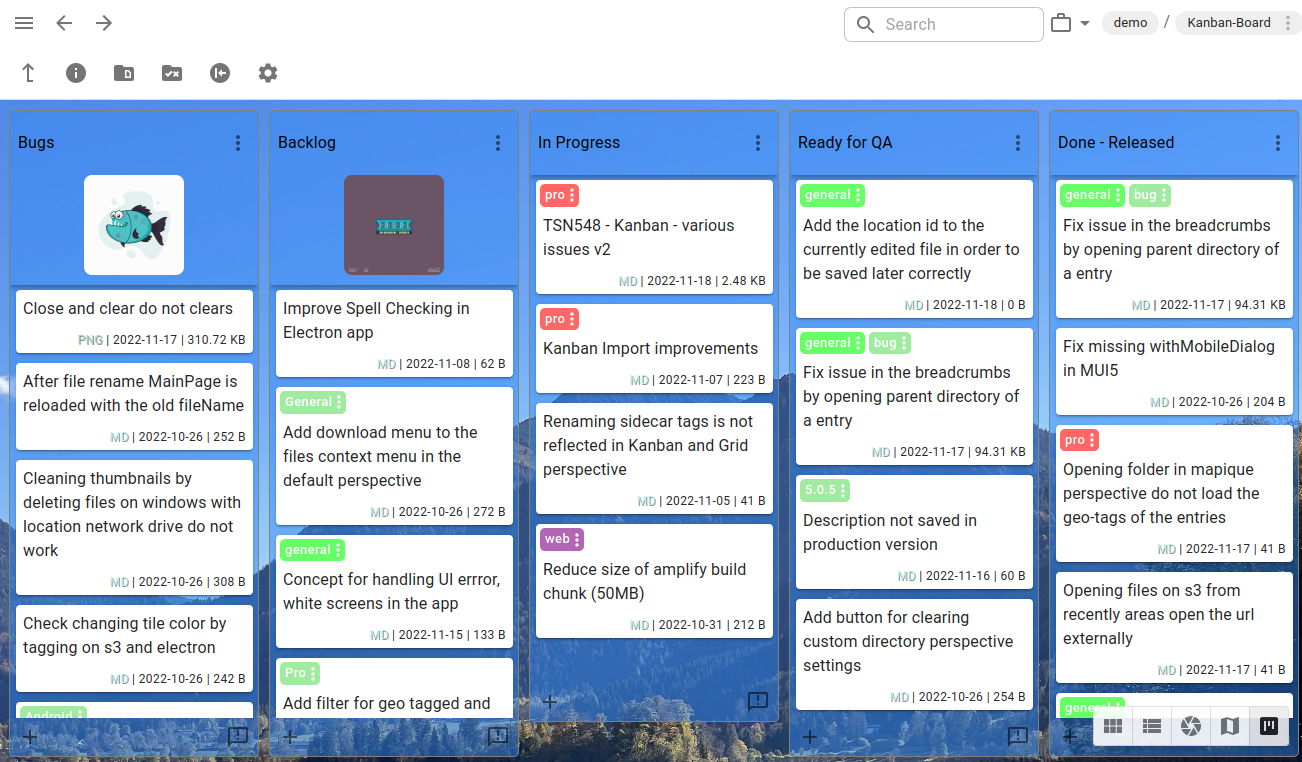Click the upload files toolbar icon
Screen dimensions: 1302x762
(x=28, y=72)
